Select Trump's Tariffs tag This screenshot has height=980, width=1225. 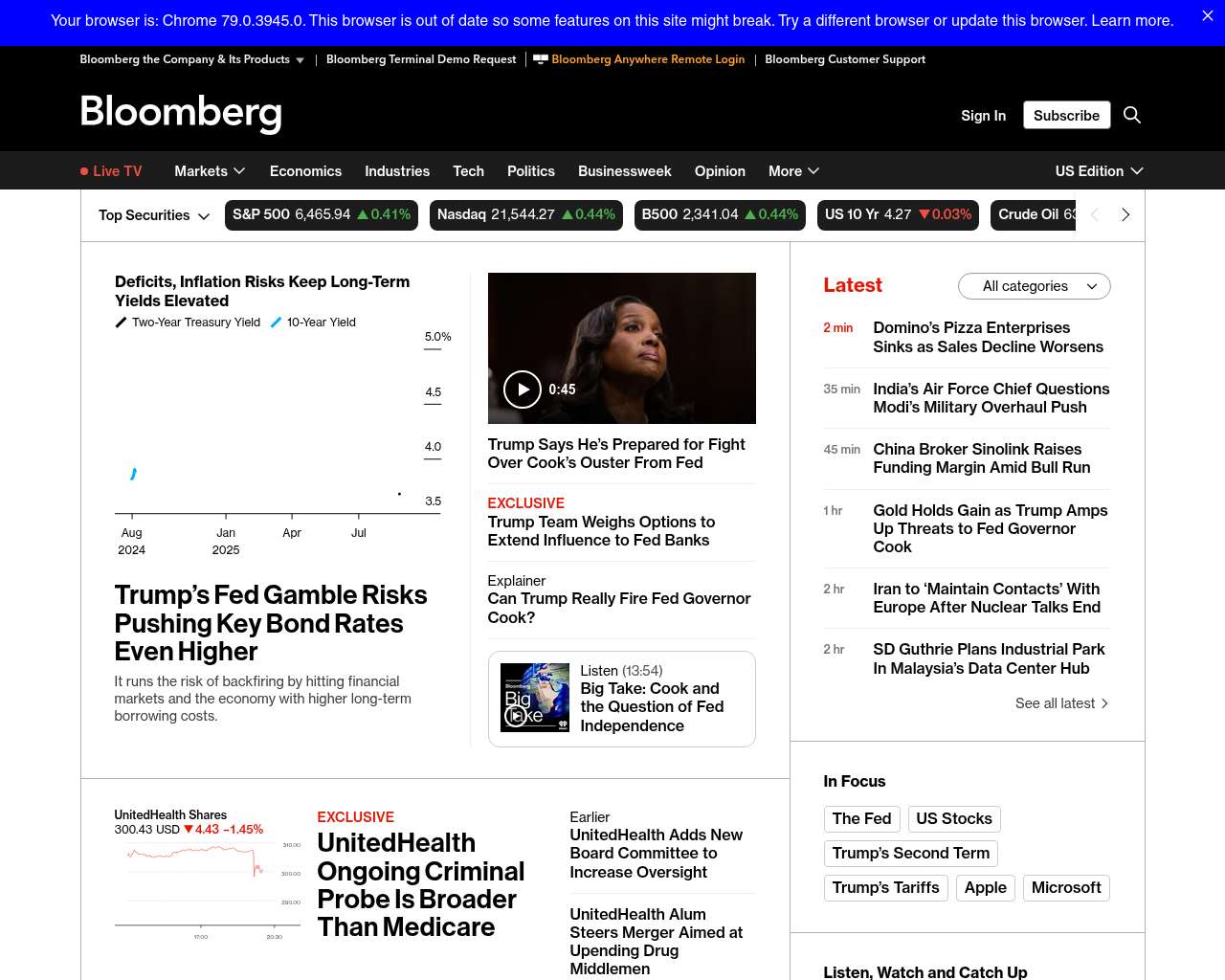pyautogui.click(x=885, y=888)
